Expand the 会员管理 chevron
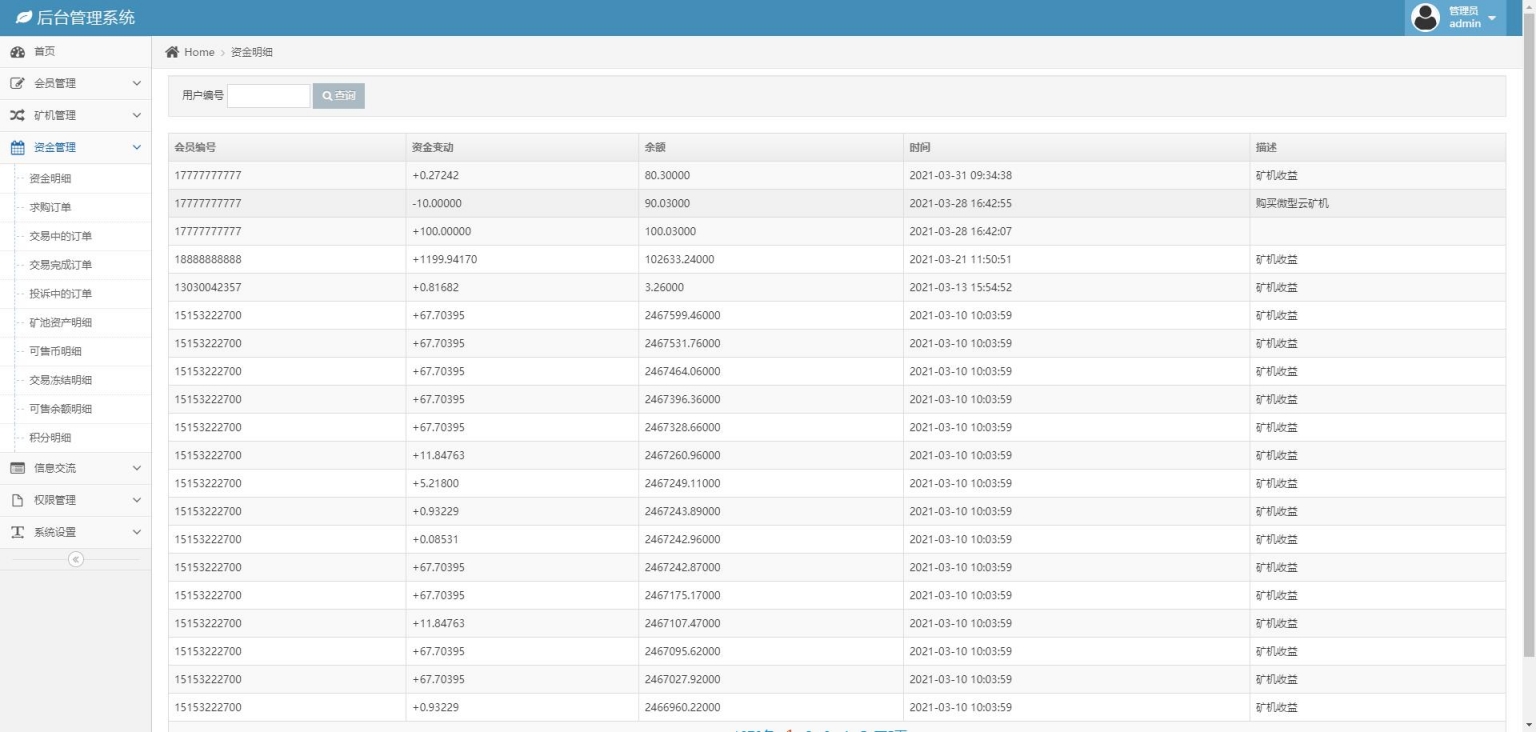This screenshot has height=732, width=1536. [x=137, y=83]
